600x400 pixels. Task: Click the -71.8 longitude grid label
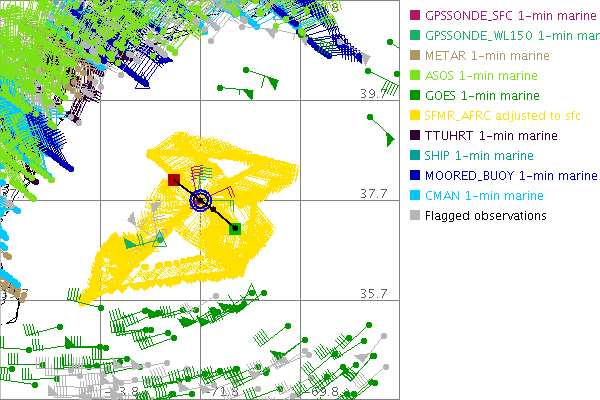coord(226,392)
